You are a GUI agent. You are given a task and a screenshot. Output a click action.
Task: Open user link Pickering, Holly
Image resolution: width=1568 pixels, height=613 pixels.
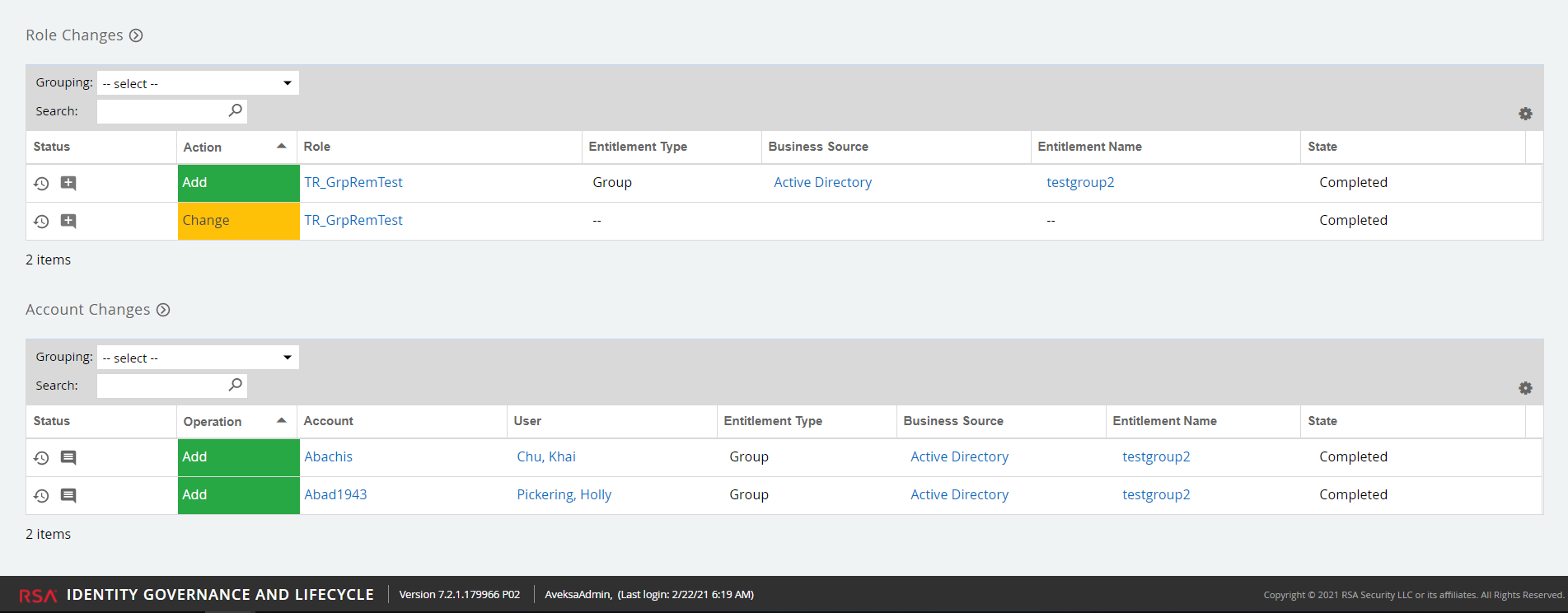[x=564, y=494]
